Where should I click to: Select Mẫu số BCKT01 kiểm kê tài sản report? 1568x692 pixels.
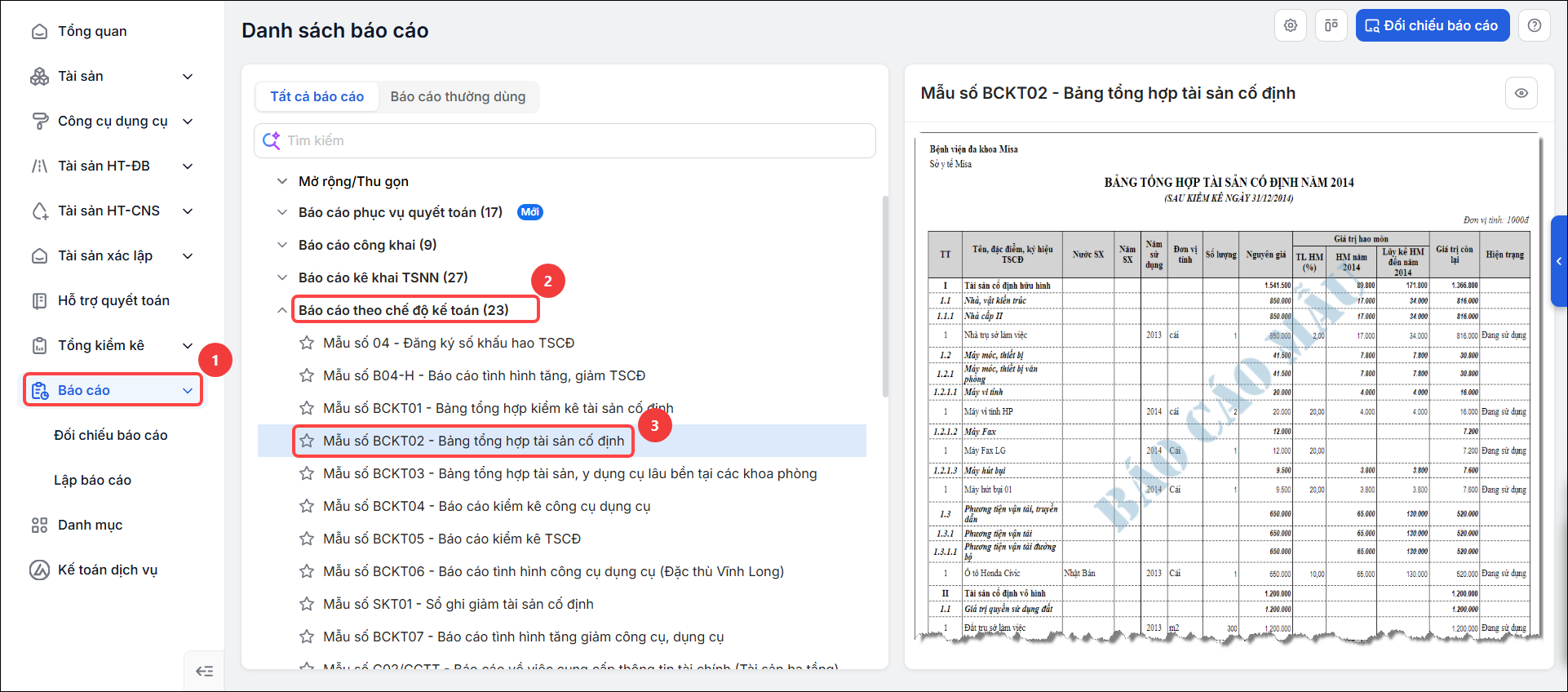click(x=498, y=408)
